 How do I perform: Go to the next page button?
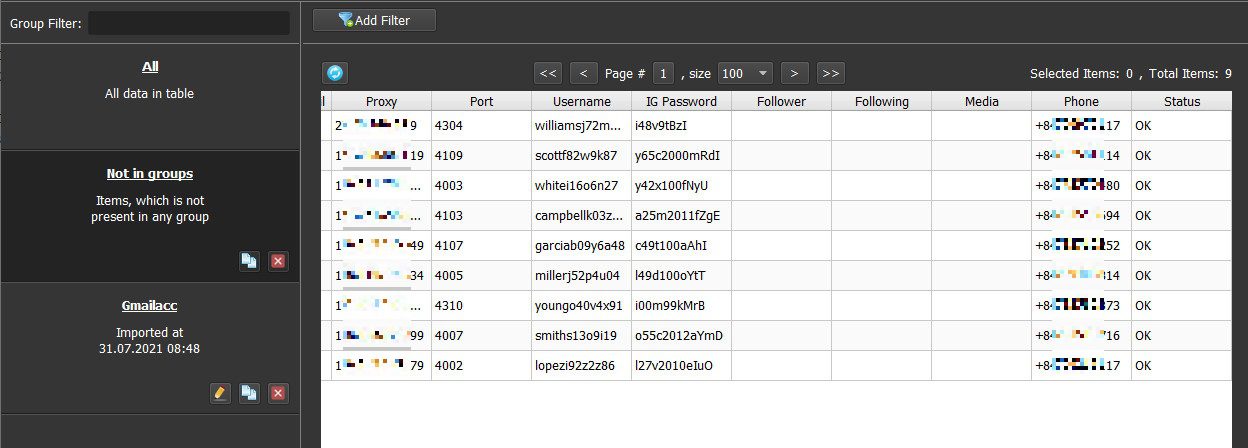pyautogui.click(x=794, y=73)
